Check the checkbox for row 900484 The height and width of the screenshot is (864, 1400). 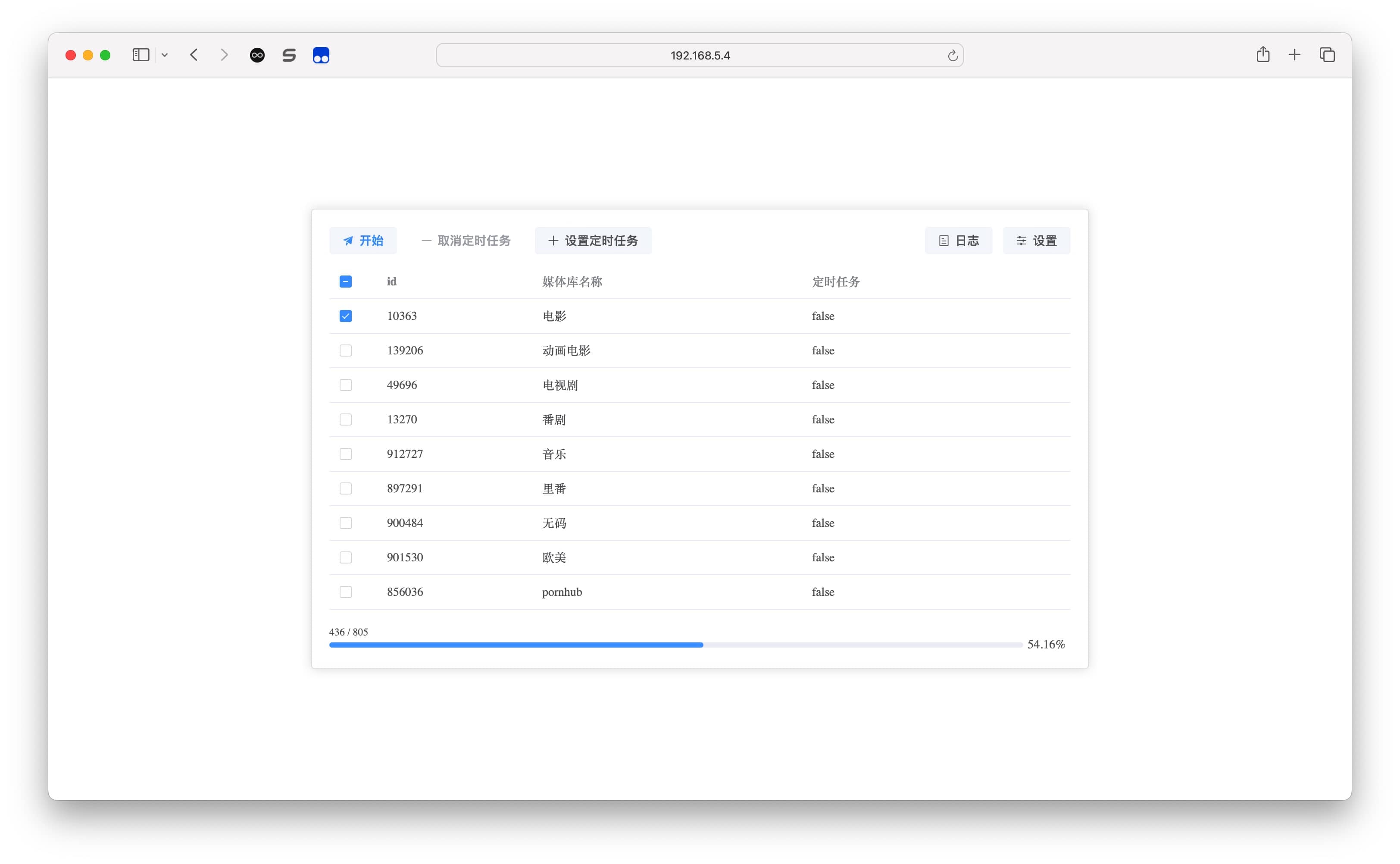[346, 523]
